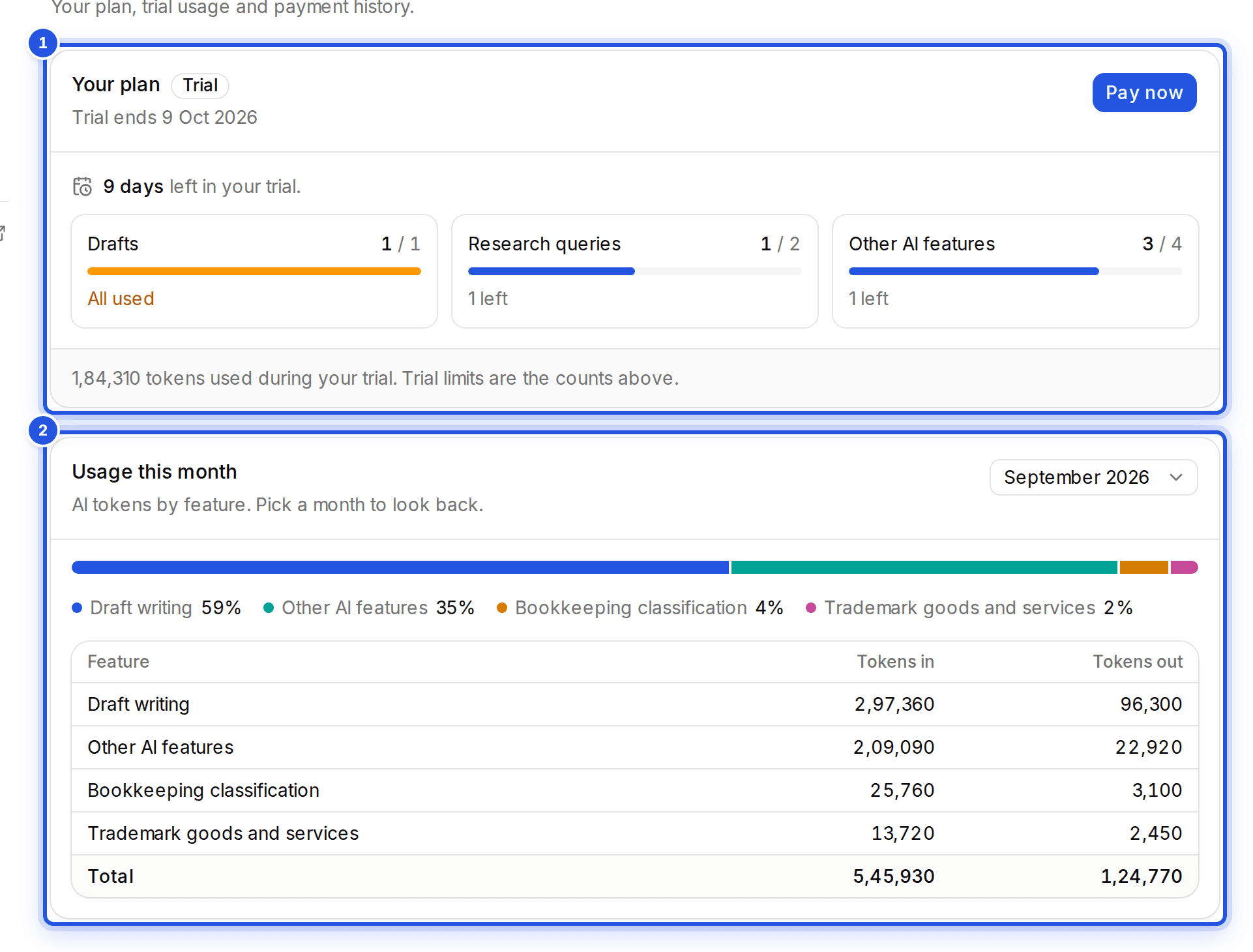Click '1 left' under Other AI features
Image resolution: width=1253 pixels, height=952 pixels.
(x=868, y=299)
